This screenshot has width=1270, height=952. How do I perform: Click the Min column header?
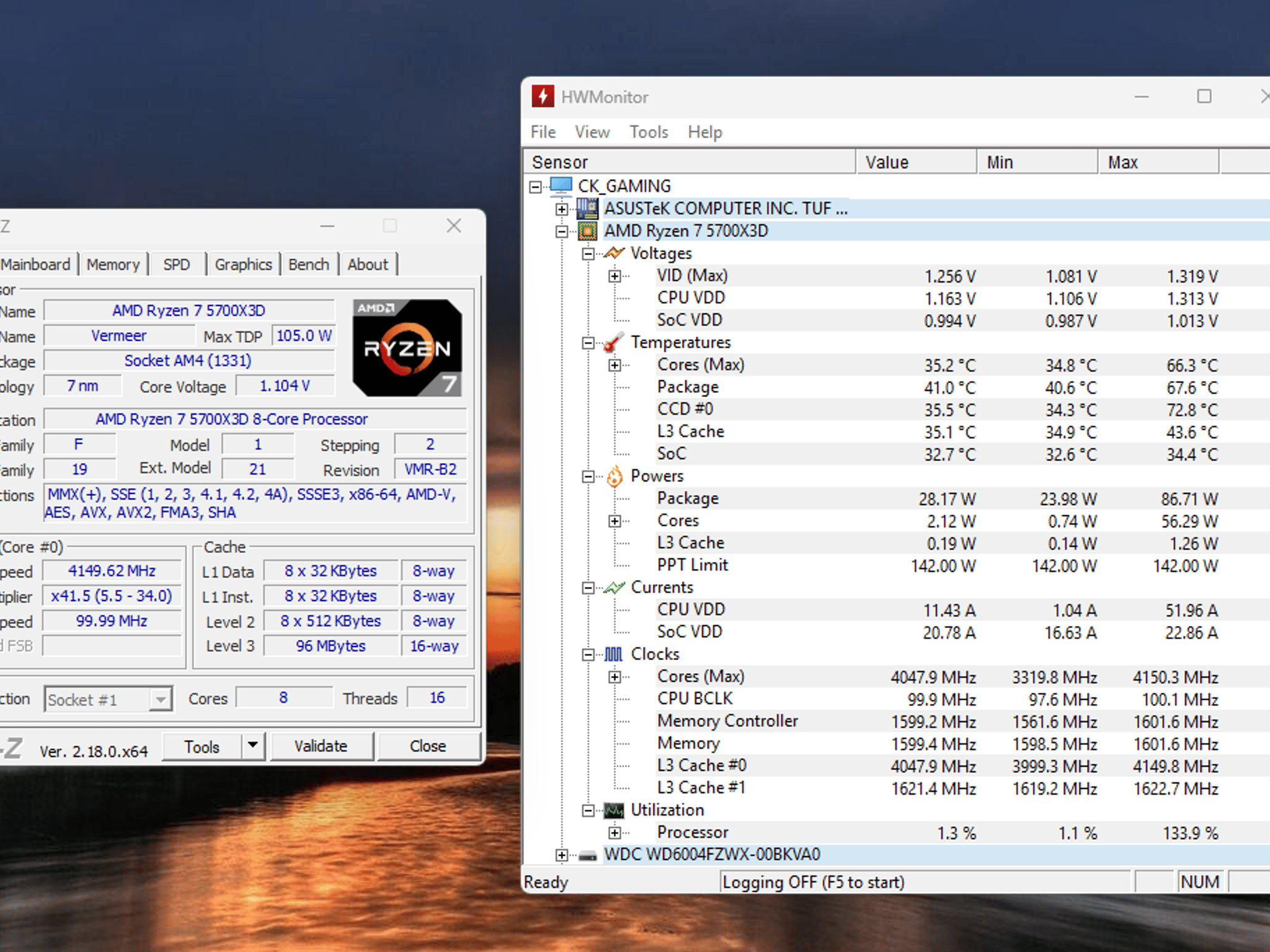click(x=1037, y=162)
